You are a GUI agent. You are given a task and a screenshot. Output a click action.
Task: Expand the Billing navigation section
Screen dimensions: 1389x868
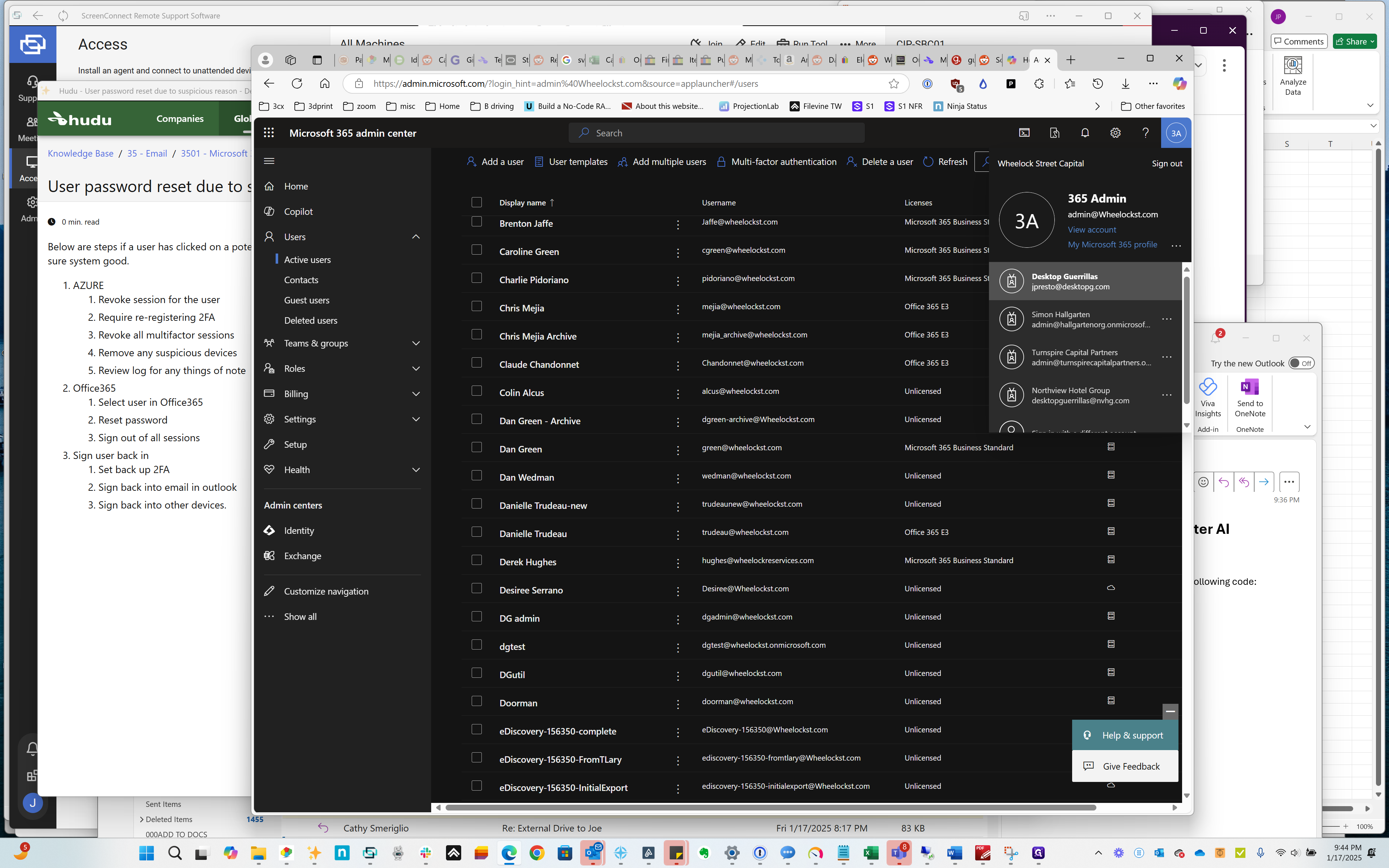[416, 394]
